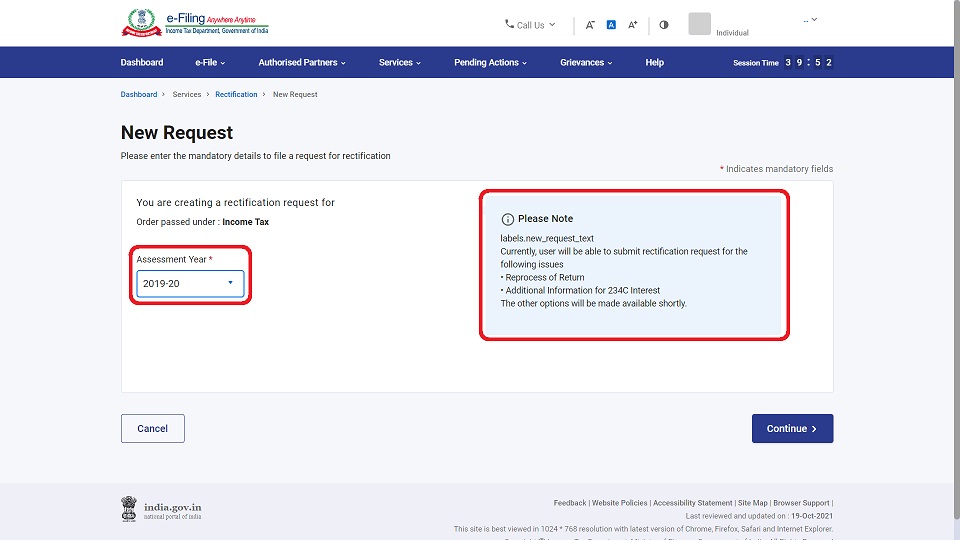960x540 pixels.
Task: Click the Cancel button
Action: pyautogui.click(x=153, y=429)
